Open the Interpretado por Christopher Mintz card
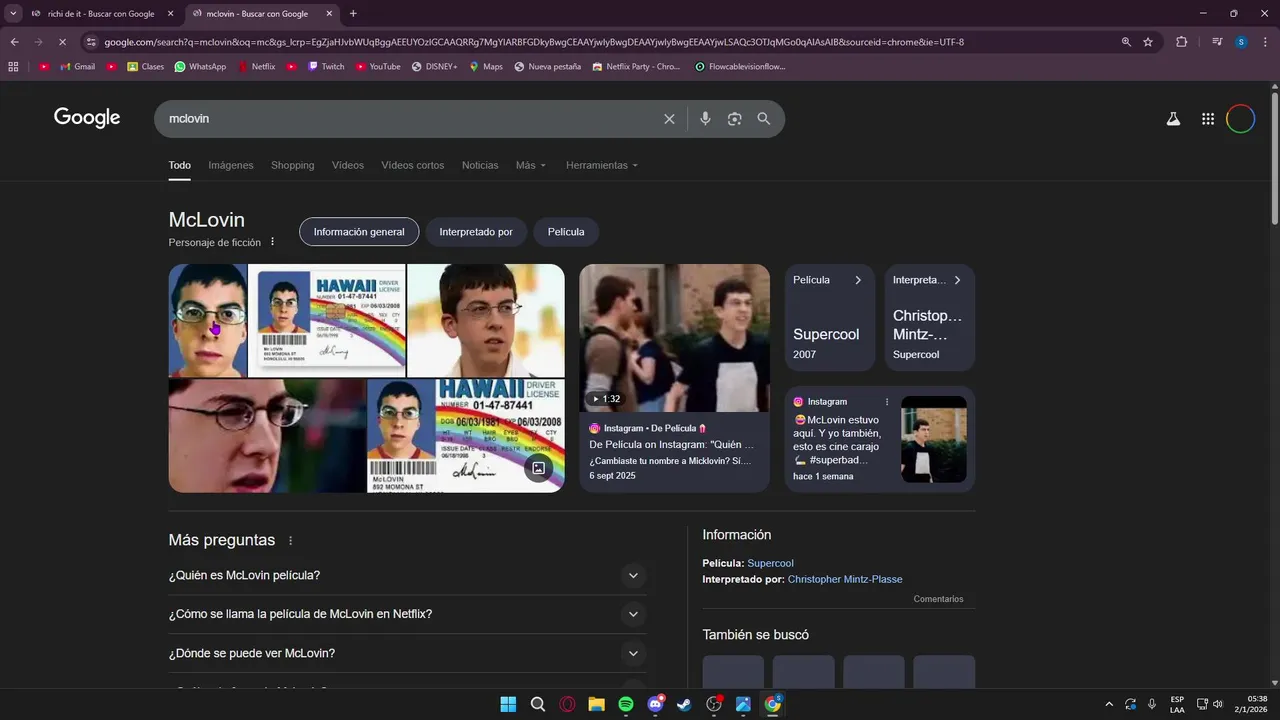 930,318
